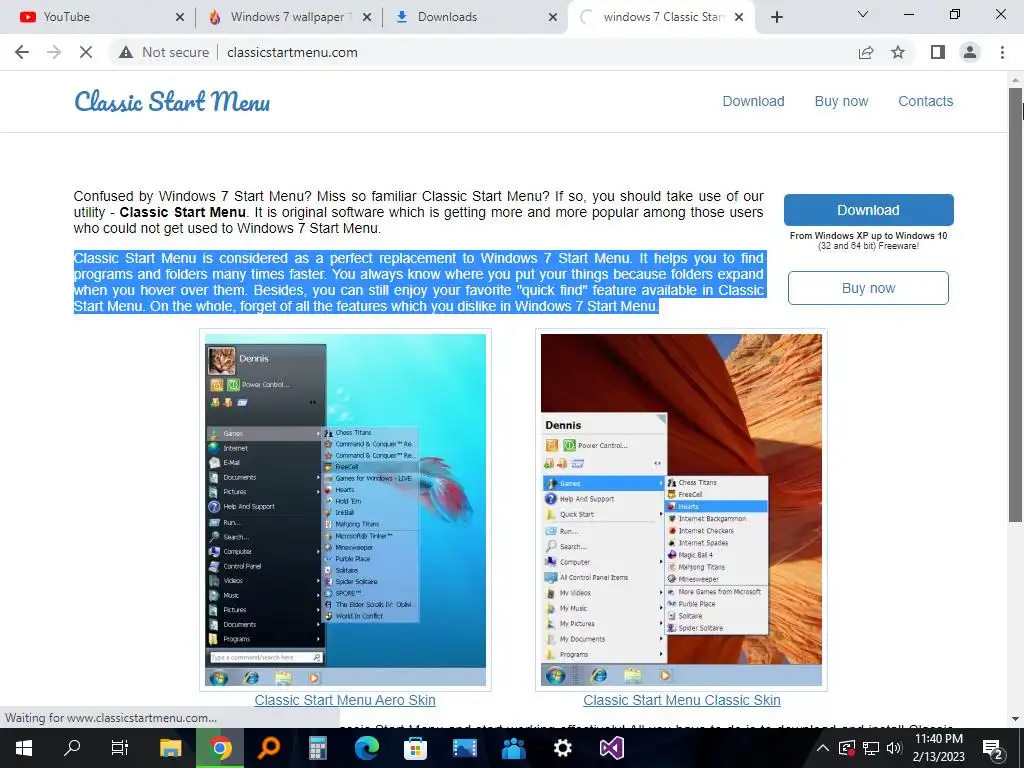The width and height of the screenshot is (1024, 768).
Task: Click the network tray icon
Action: pos(871,748)
